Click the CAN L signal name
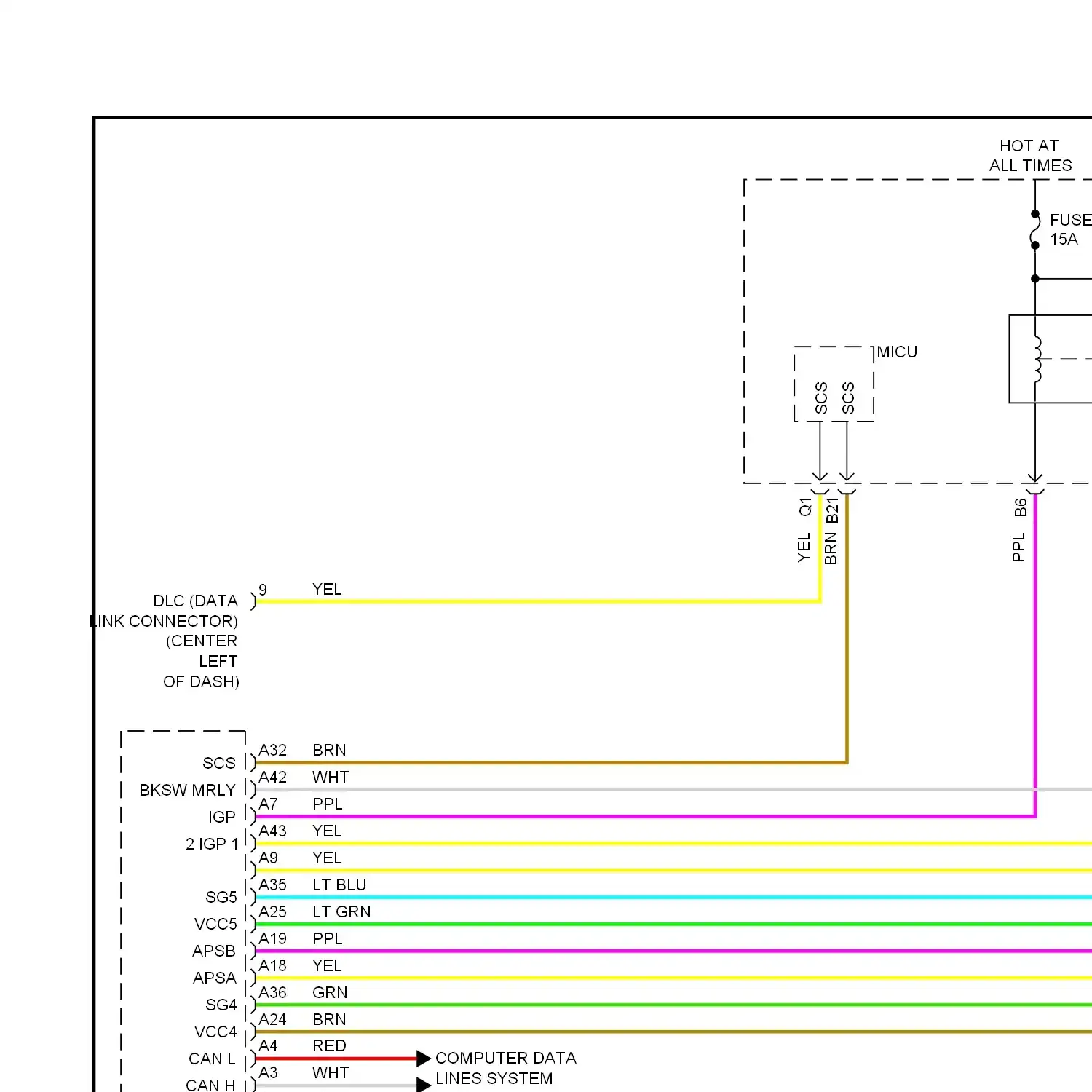Image resolution: width=1092 pixels, height=1092 pixels. 212,1059
